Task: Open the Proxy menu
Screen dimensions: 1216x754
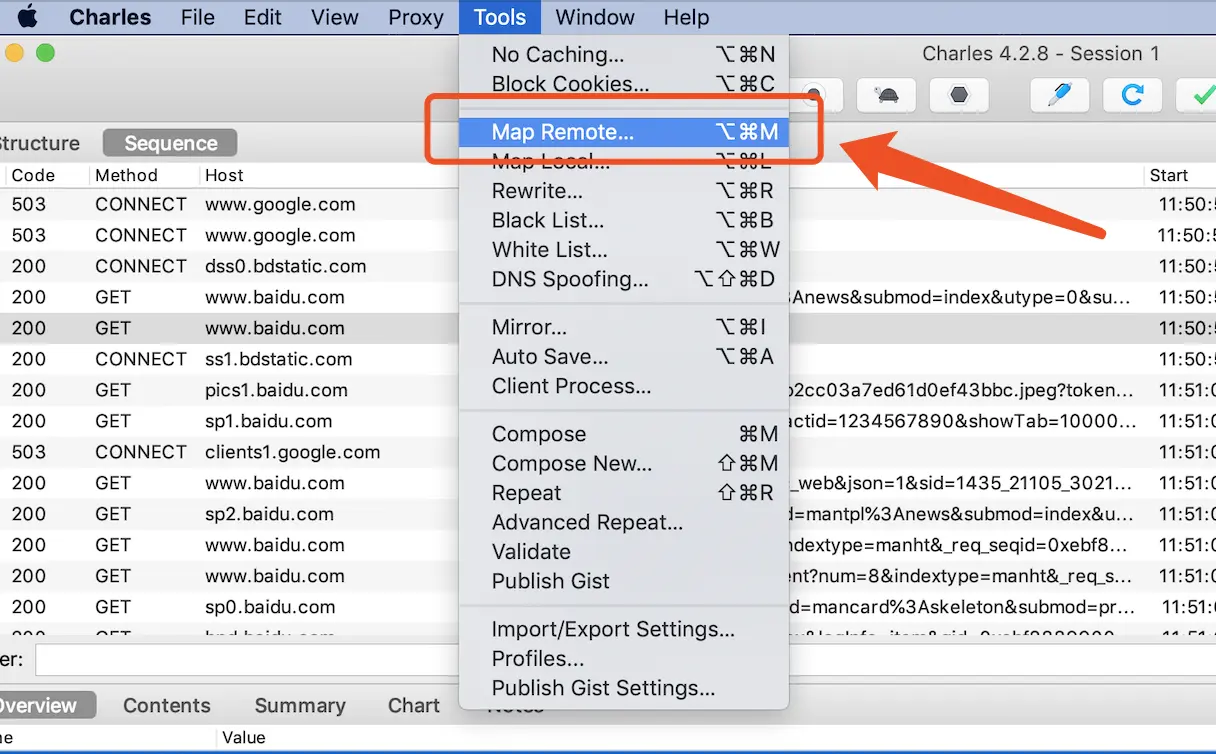Action: (415, 17)
